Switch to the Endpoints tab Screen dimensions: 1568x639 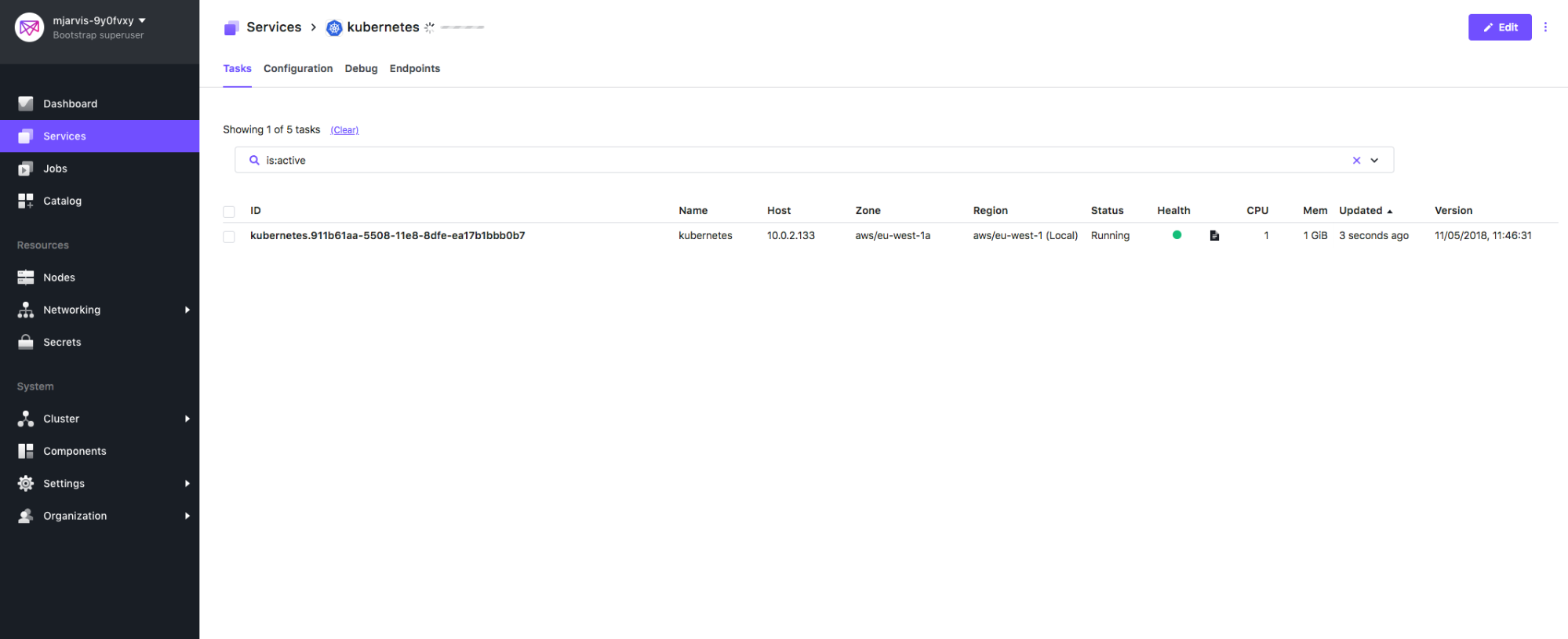pos(414,69)
